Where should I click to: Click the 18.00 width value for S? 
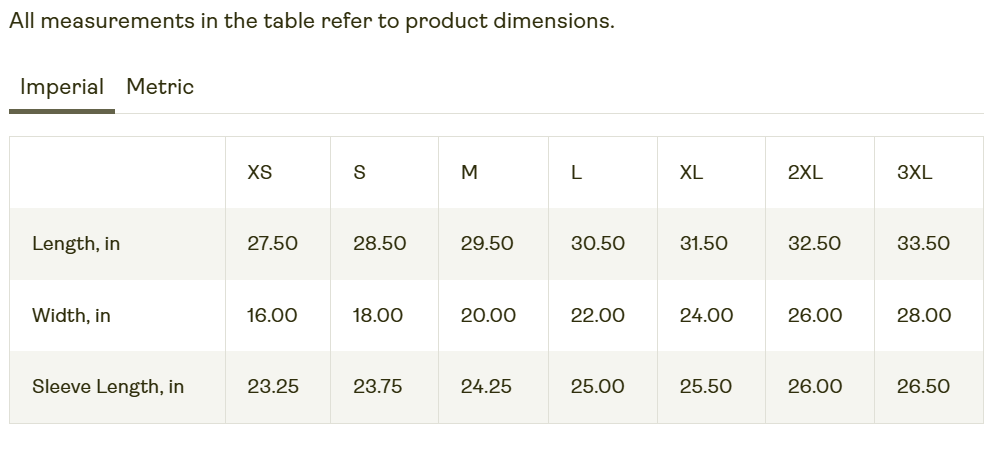coord(378,315)
